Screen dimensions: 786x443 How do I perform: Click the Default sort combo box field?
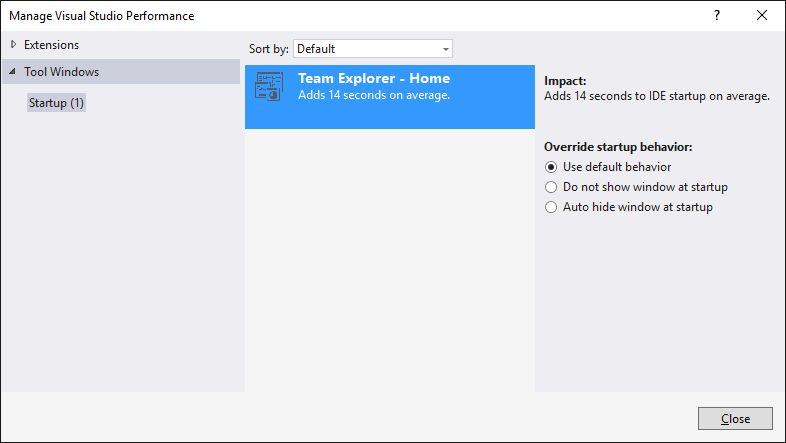(x=365, y=49)
